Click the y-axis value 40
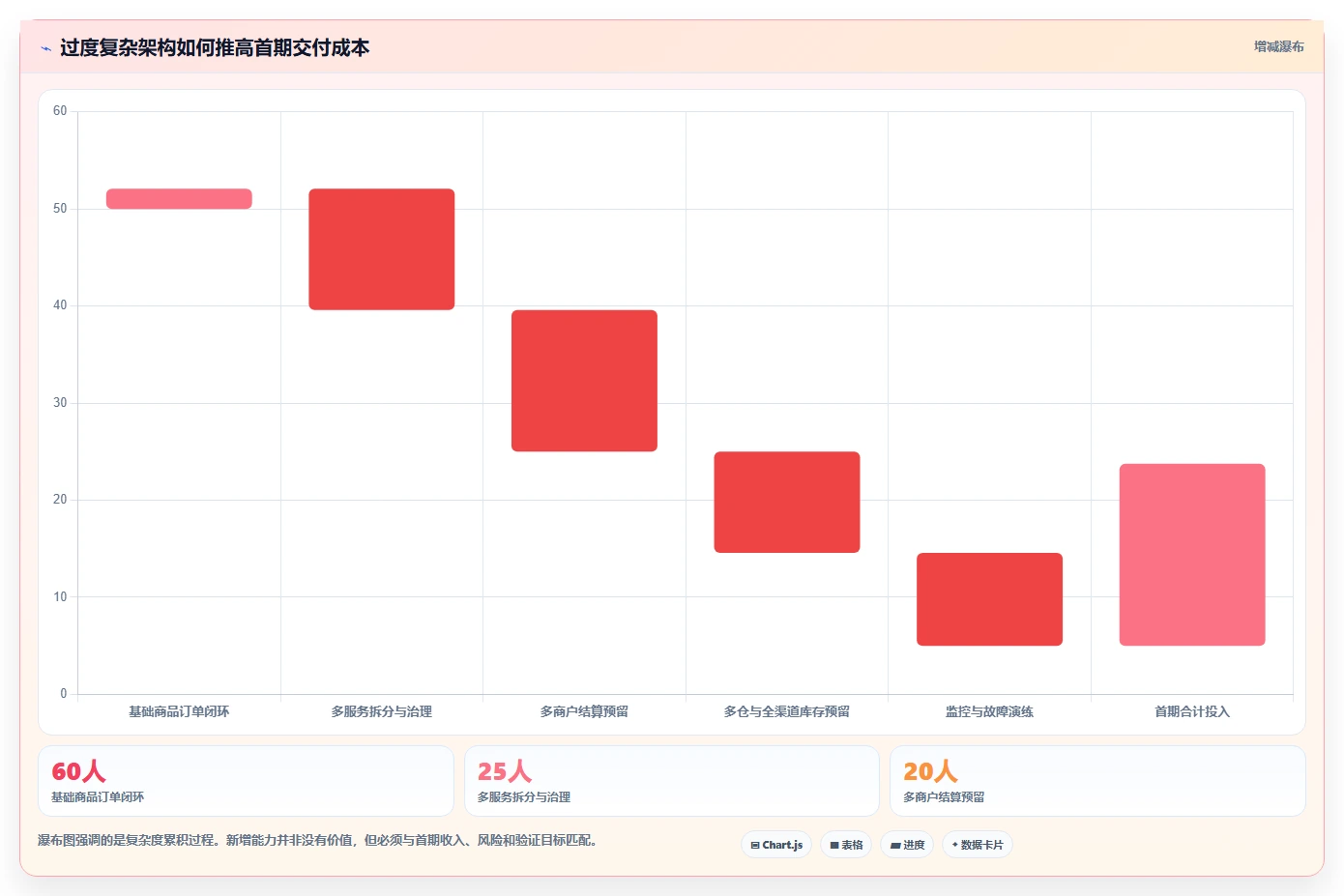 point(60,305)
